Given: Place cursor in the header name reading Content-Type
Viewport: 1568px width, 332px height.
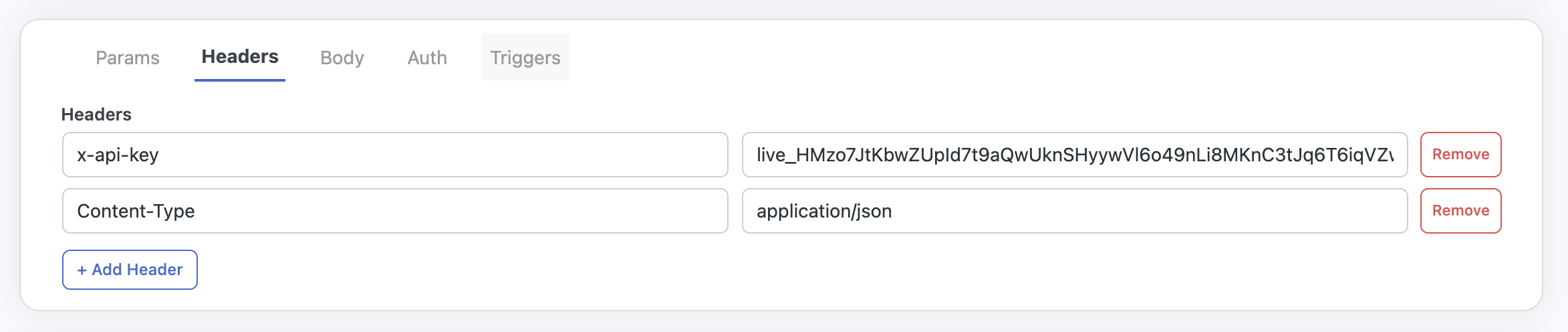Looking at the screenshot, I should [x=395, y=211].
